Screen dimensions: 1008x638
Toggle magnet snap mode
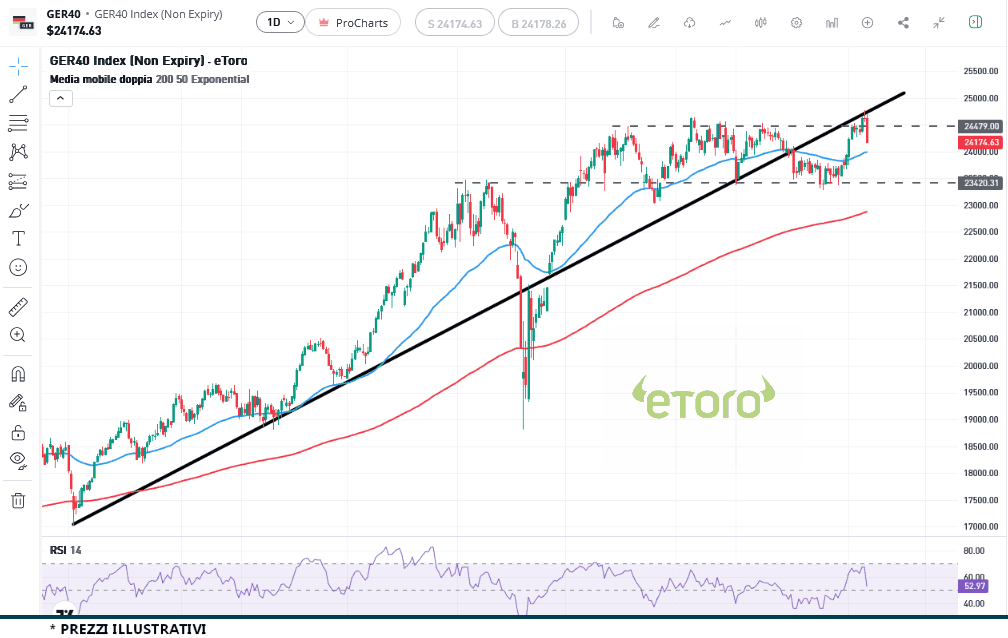[x=18, y=375]
